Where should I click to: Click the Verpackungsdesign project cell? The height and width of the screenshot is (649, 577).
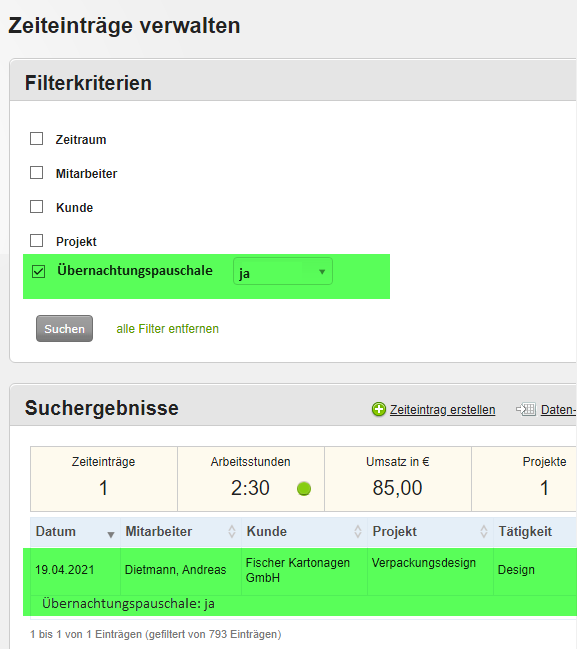424,563
